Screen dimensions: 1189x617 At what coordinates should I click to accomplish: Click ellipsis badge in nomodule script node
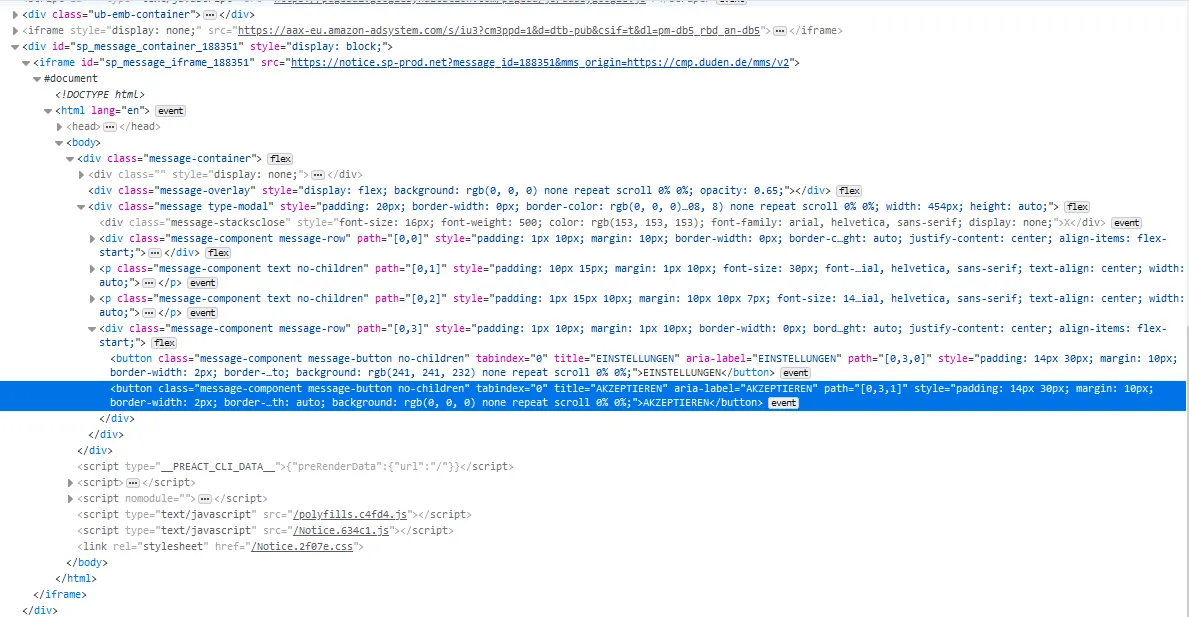pyautogui.click(x=205, y=499)
